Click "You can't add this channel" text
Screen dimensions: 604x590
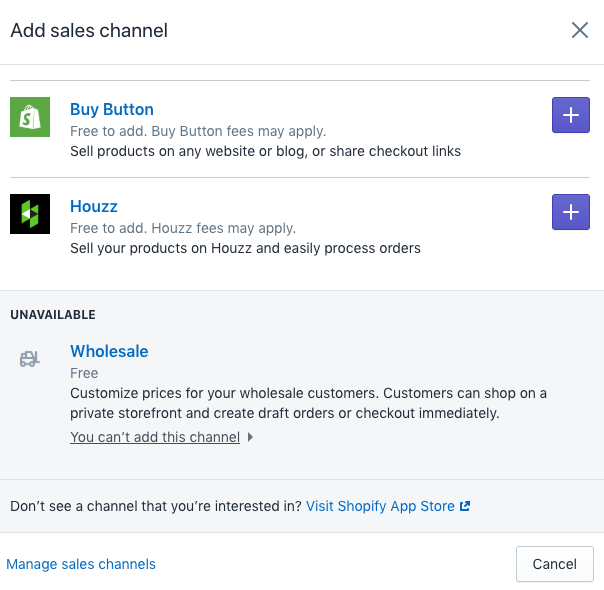coord(155,437)
